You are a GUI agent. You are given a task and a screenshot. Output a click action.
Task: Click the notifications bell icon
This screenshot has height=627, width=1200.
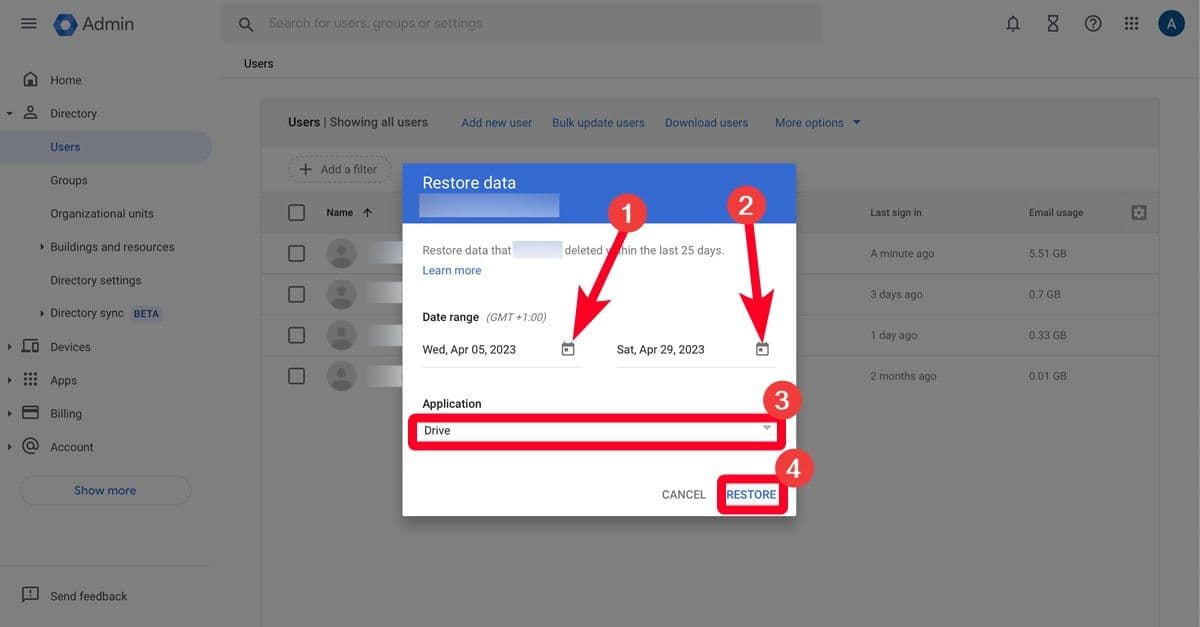point(1013,23)
